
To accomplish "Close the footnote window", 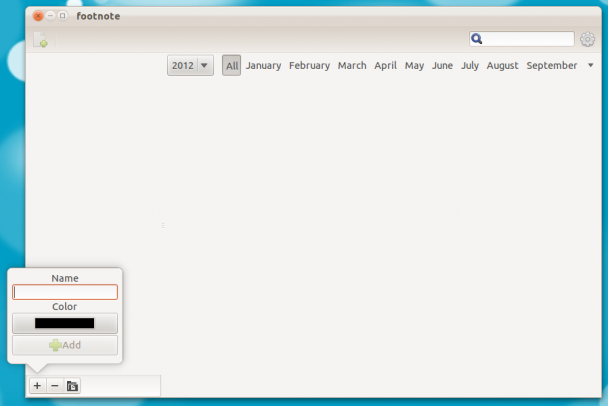I will point(38,16).
